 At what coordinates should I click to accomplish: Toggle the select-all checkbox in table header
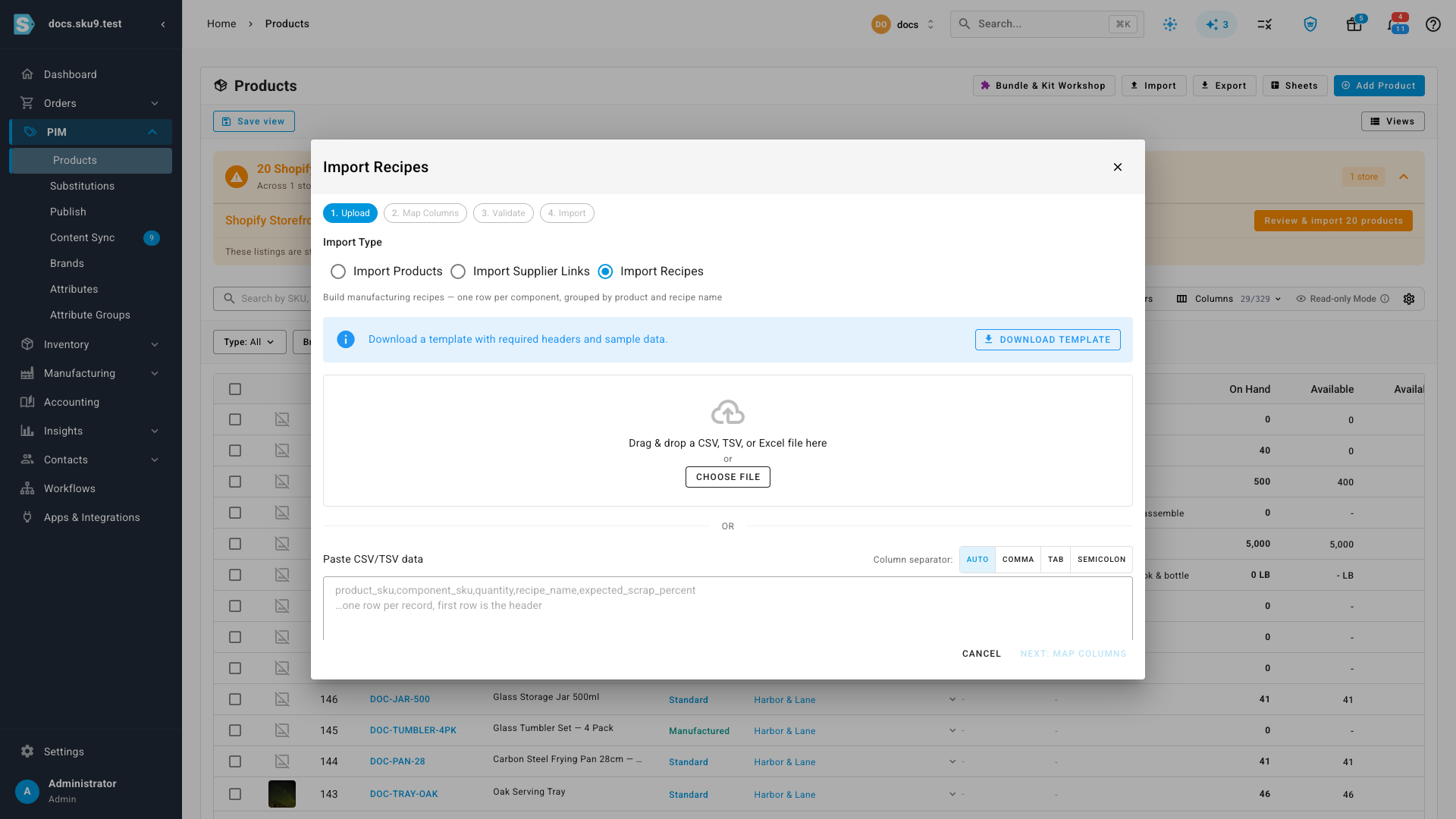[x=235, y=389]
